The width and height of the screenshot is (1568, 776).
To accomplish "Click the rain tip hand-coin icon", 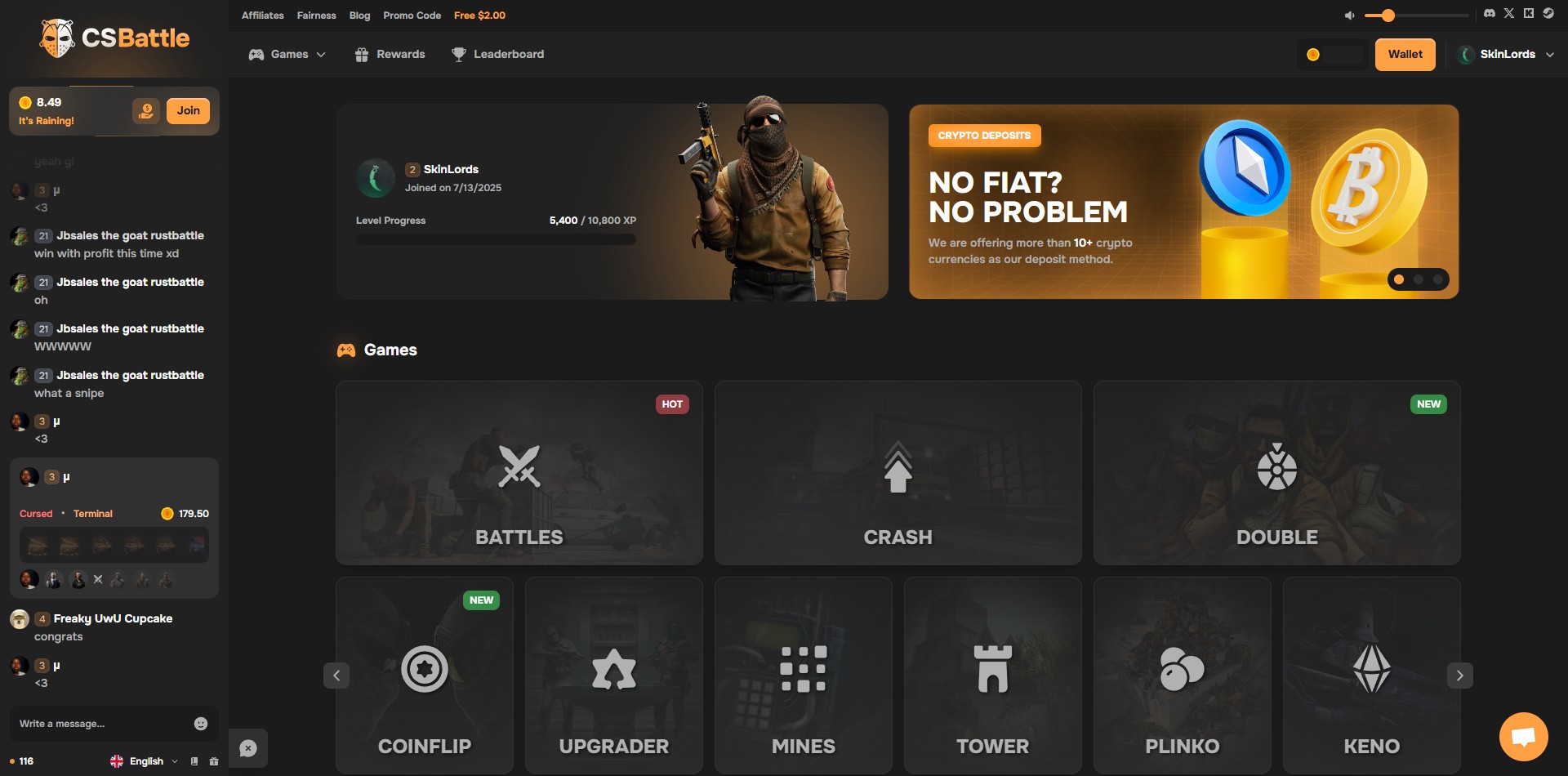I will (x=146, y=111).
